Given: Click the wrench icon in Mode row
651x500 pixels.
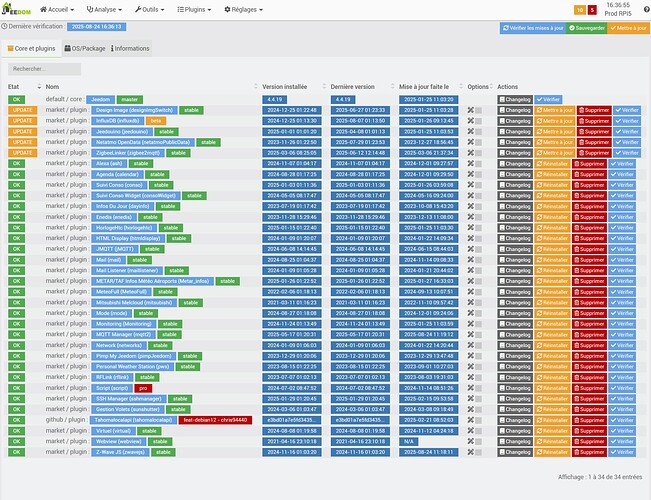Looking at the screenshot, I should click(x=470, y=313).
